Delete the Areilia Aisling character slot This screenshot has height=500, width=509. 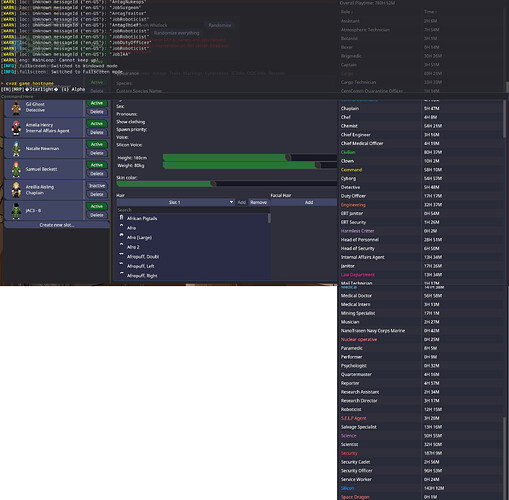97,194
